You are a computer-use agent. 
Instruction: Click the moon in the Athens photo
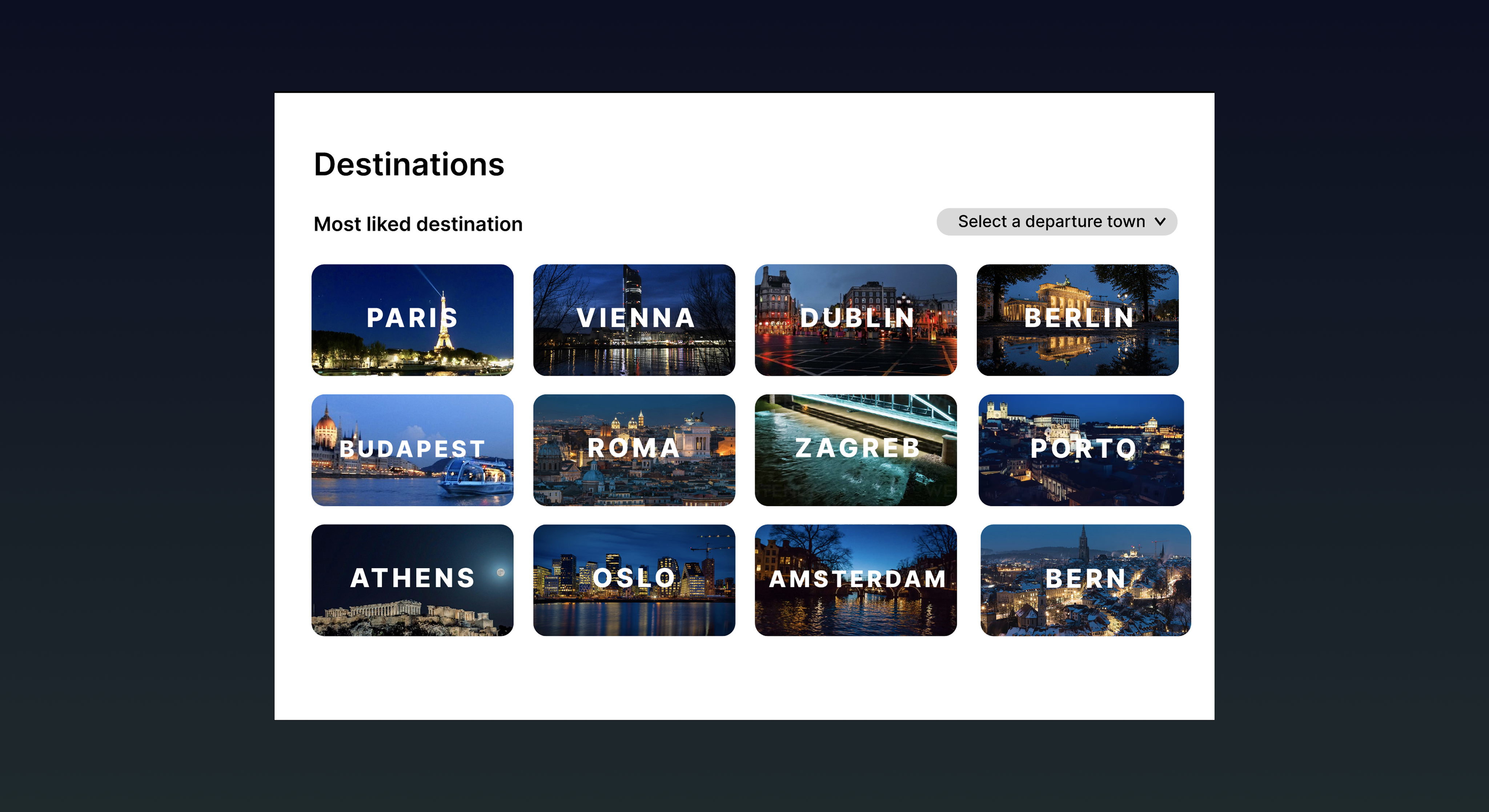(x=501, y=572)
